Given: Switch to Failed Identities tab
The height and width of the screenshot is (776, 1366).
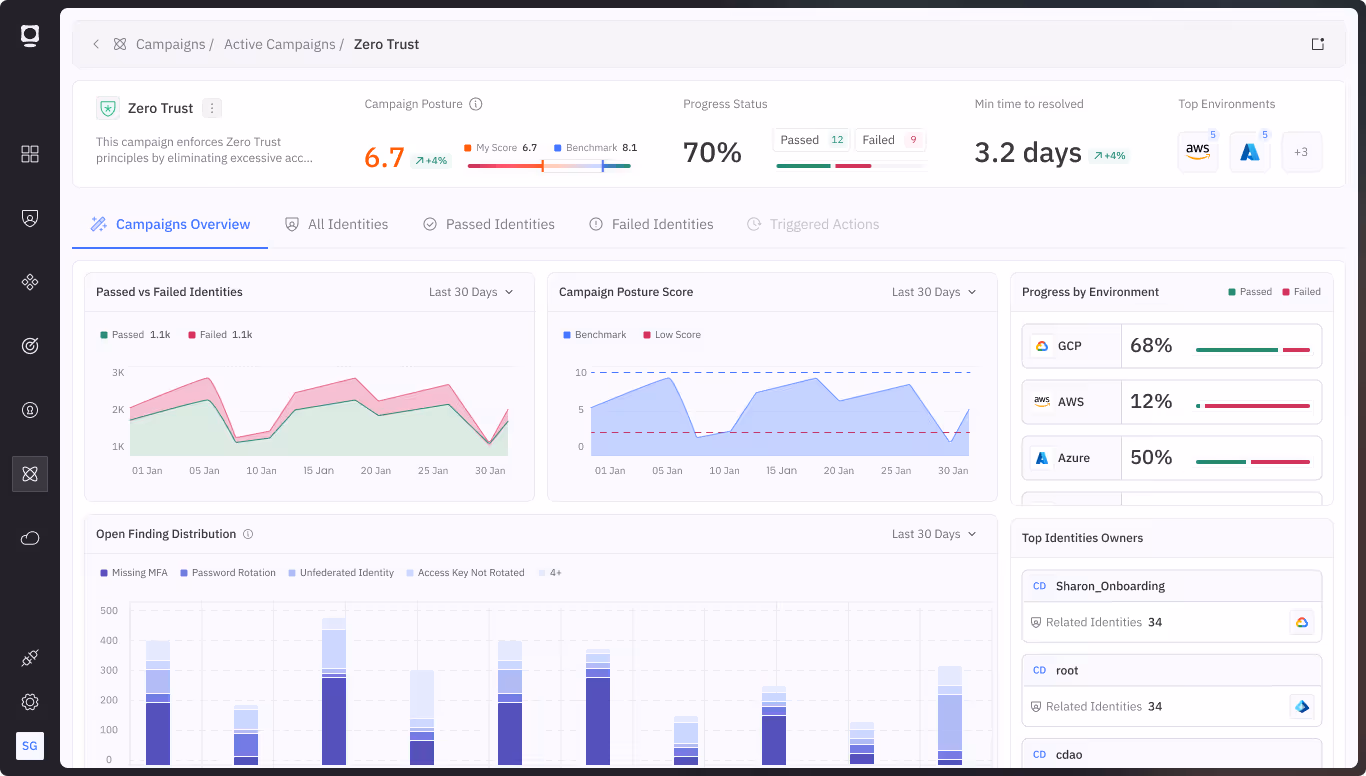Looking at the screenshot, I should (x=651, y=224).
